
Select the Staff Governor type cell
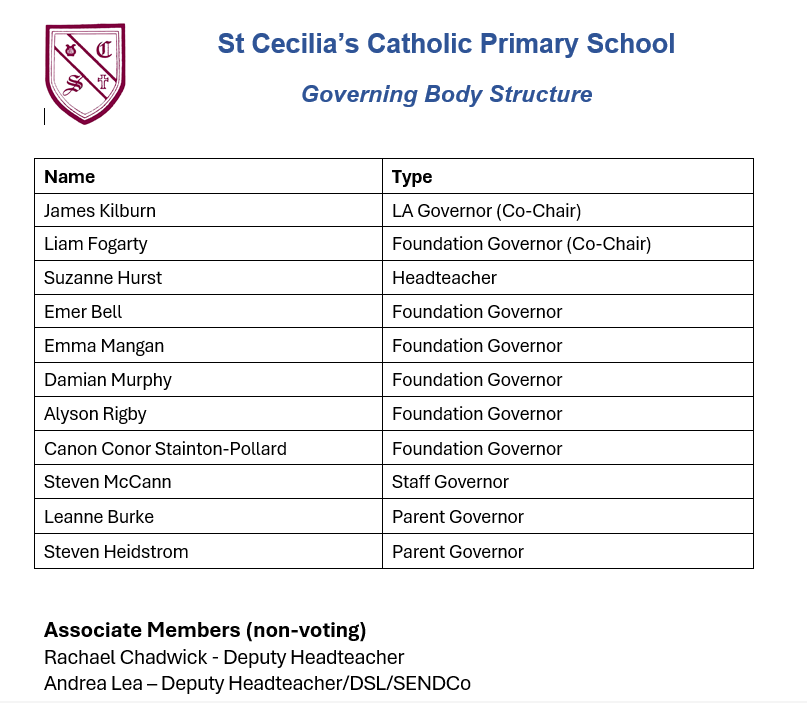(x=450, y=482)
